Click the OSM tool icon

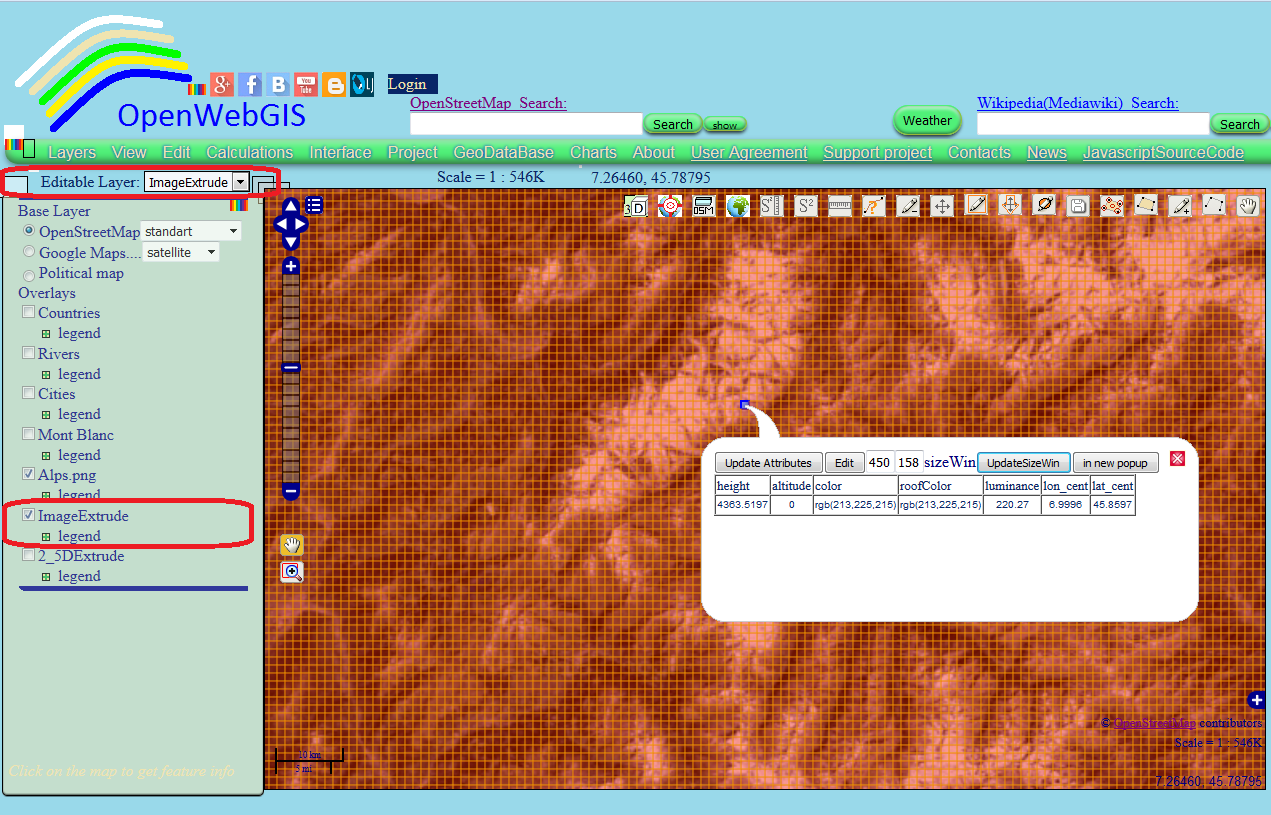(703, 206)
